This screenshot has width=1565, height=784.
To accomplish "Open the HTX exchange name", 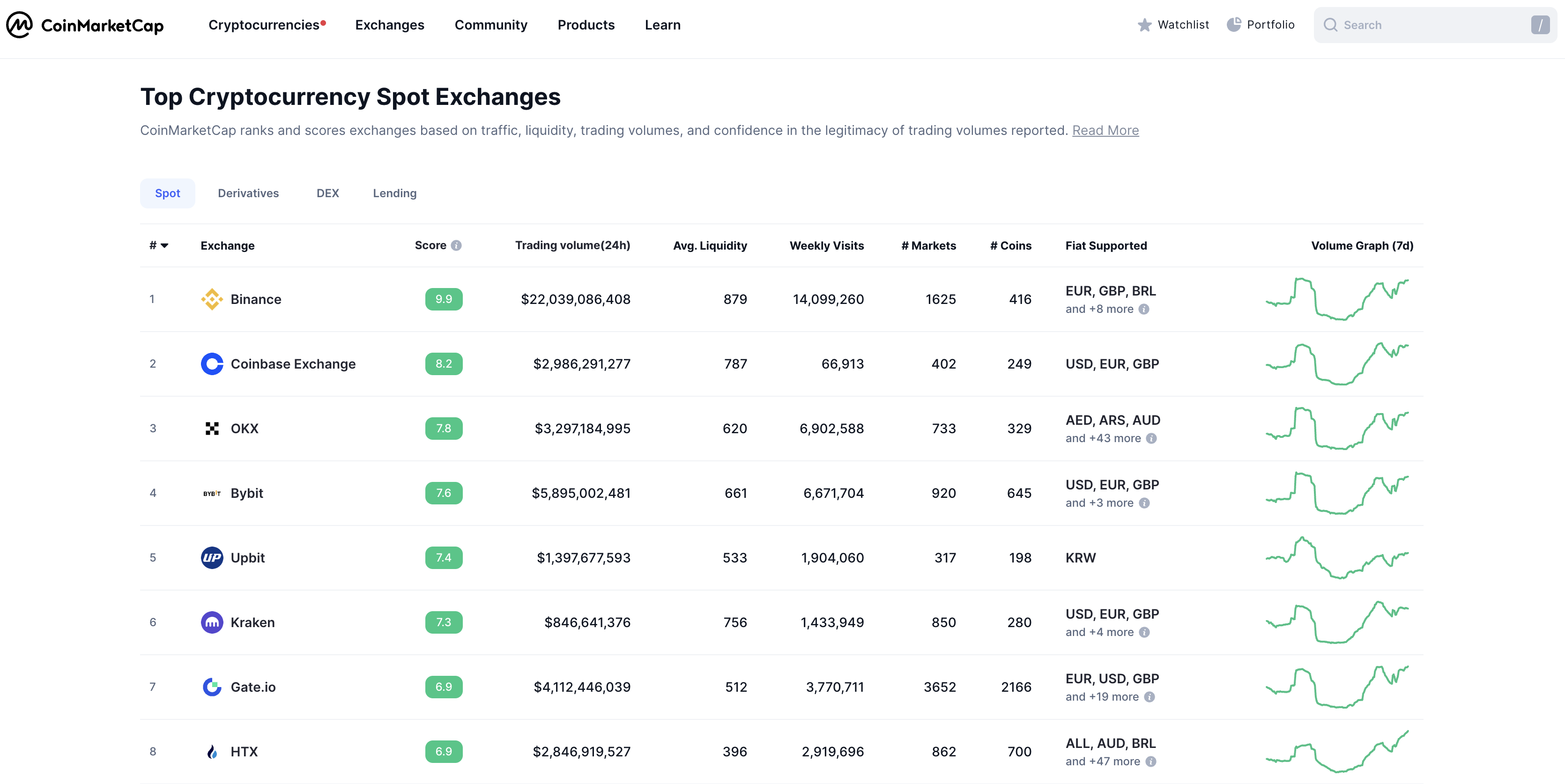I will (244, 752).
